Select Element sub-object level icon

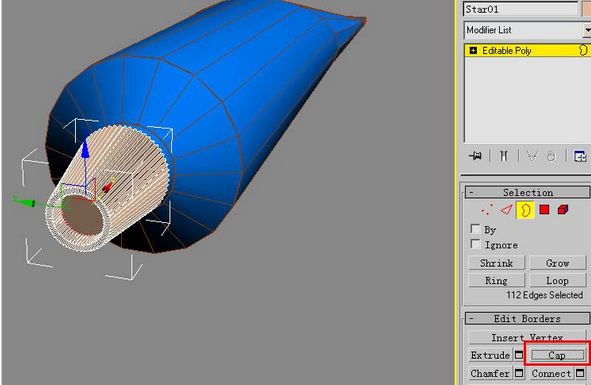[563, 210]
